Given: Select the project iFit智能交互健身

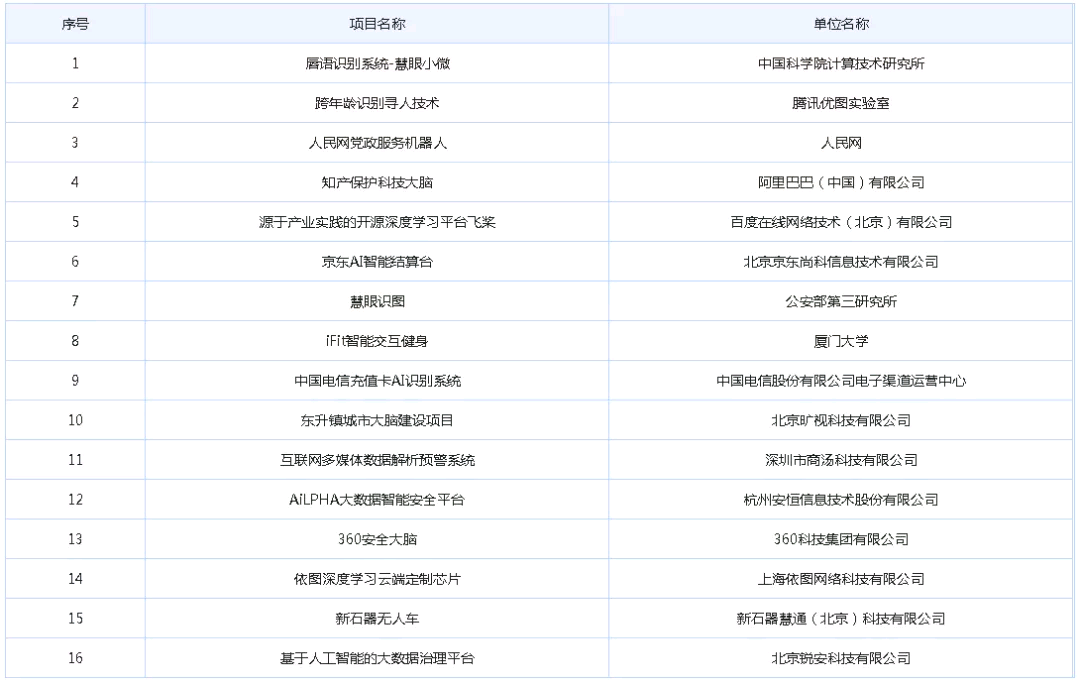Looking at the screenshot, I should point(377,341).
